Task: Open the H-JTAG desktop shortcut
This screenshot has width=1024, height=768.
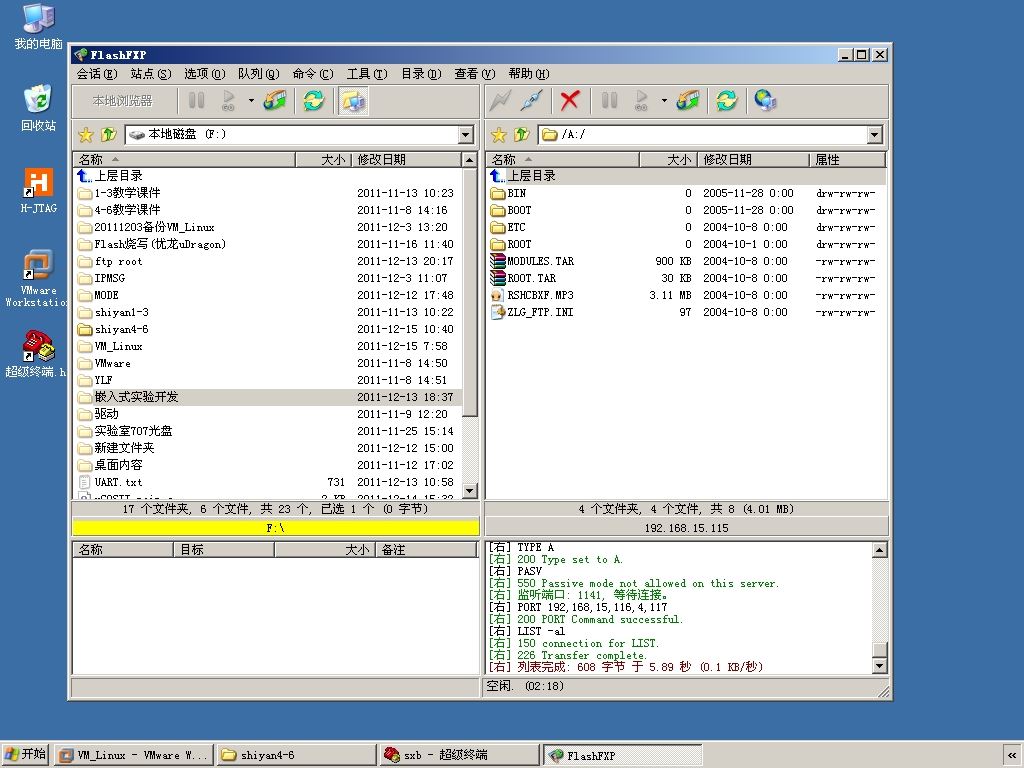Action: click(39, 191)
